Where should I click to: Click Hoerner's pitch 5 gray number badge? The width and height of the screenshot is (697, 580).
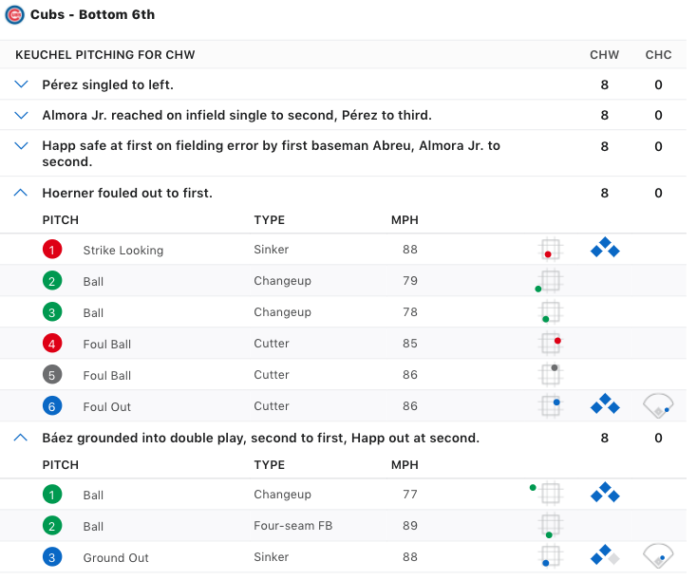(x=52, y=375)
